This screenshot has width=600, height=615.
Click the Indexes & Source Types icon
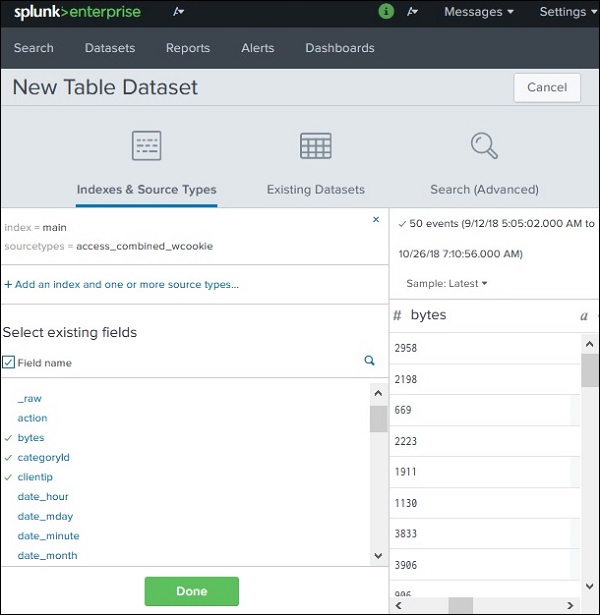[146, 146]
